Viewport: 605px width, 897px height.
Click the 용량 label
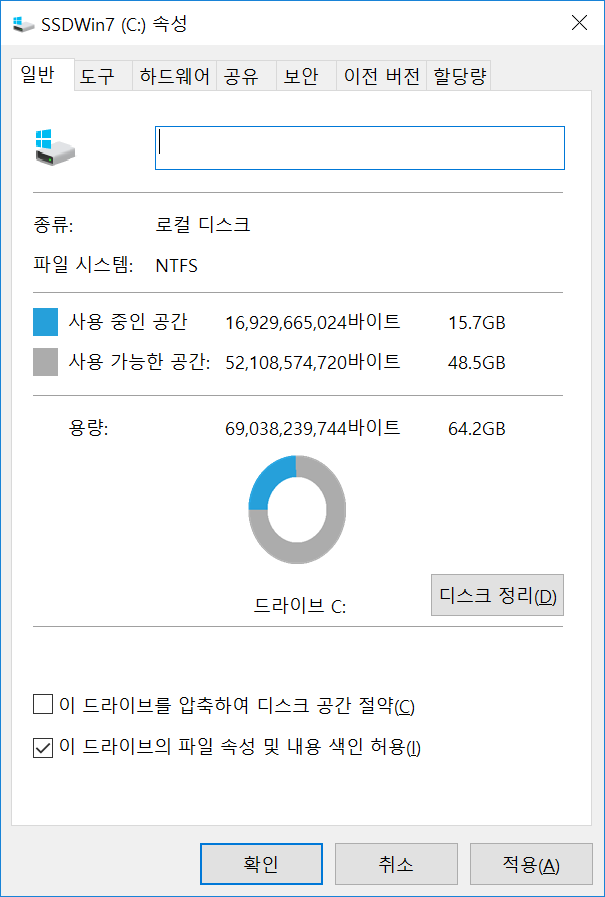coord(88,428)
